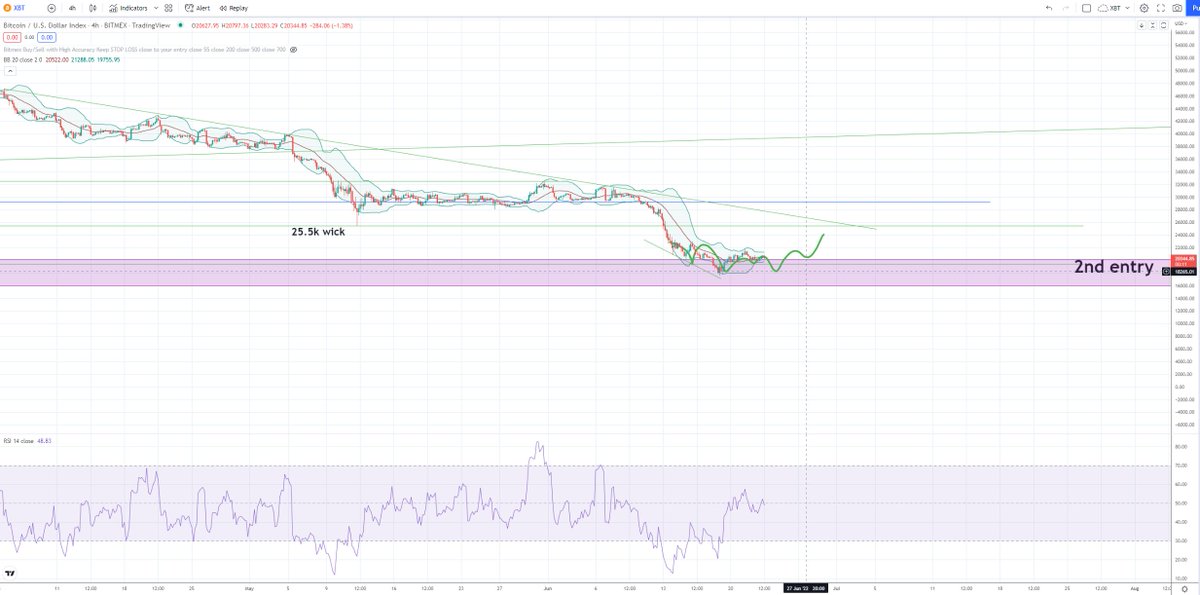Click the market status dot beside the TradingView title
This screenshot has width=1200, height=595.
[x=180, y=25]
